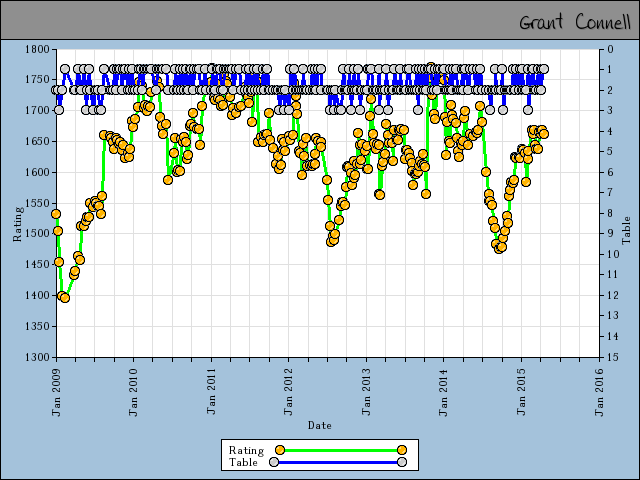Select the orange marker right of legend Rating line
Viewport: 640px width, 480px height.
point(402,450)
